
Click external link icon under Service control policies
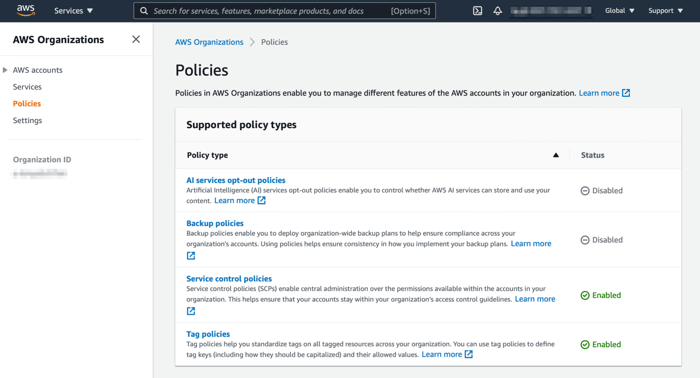[x=191, y=311]
